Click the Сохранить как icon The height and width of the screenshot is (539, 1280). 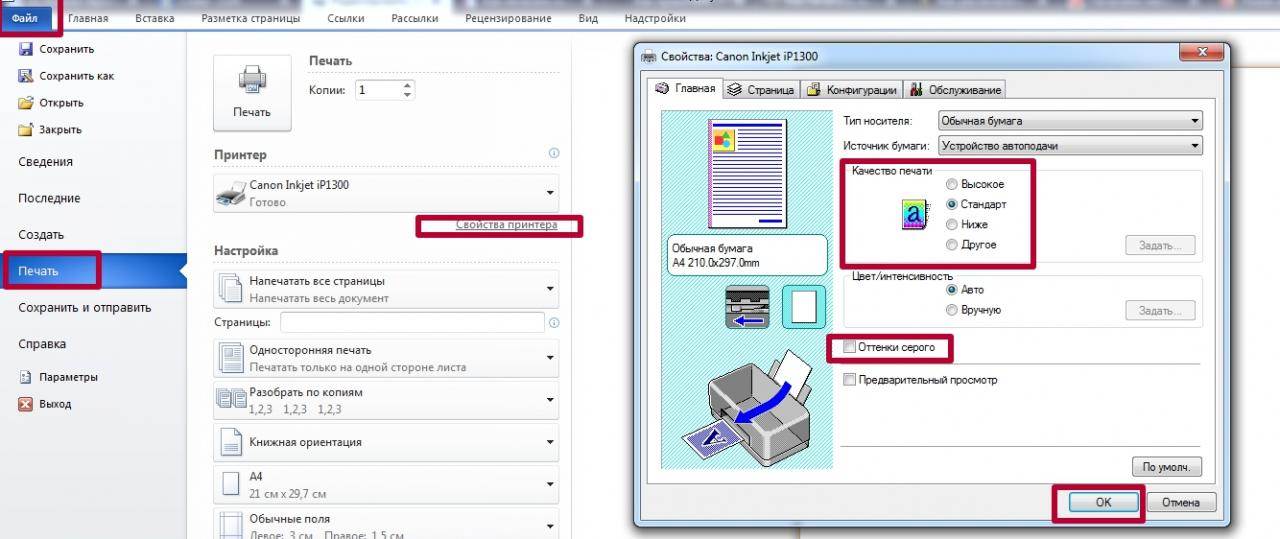[26, 76]
